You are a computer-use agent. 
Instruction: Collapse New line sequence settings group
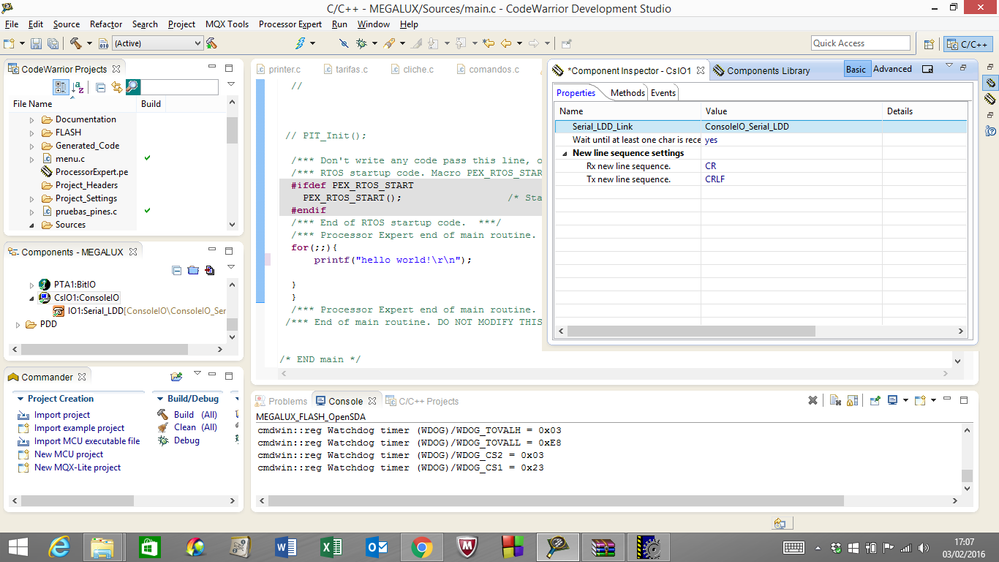pyautogui.click(x=565, y=153)
